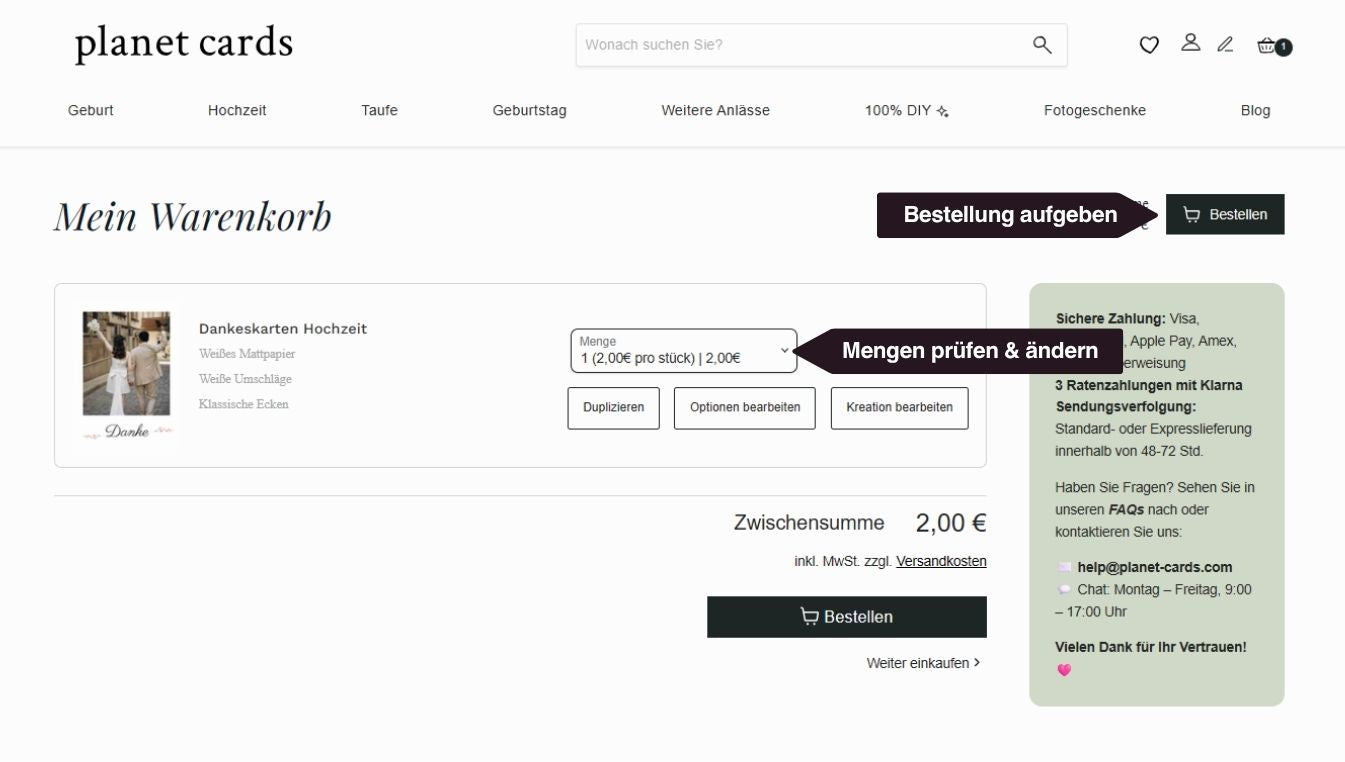Viewport: 1345px width, 762px height.
Task: Open the 100% DIY menu item
Action: [x=907, y=111]
